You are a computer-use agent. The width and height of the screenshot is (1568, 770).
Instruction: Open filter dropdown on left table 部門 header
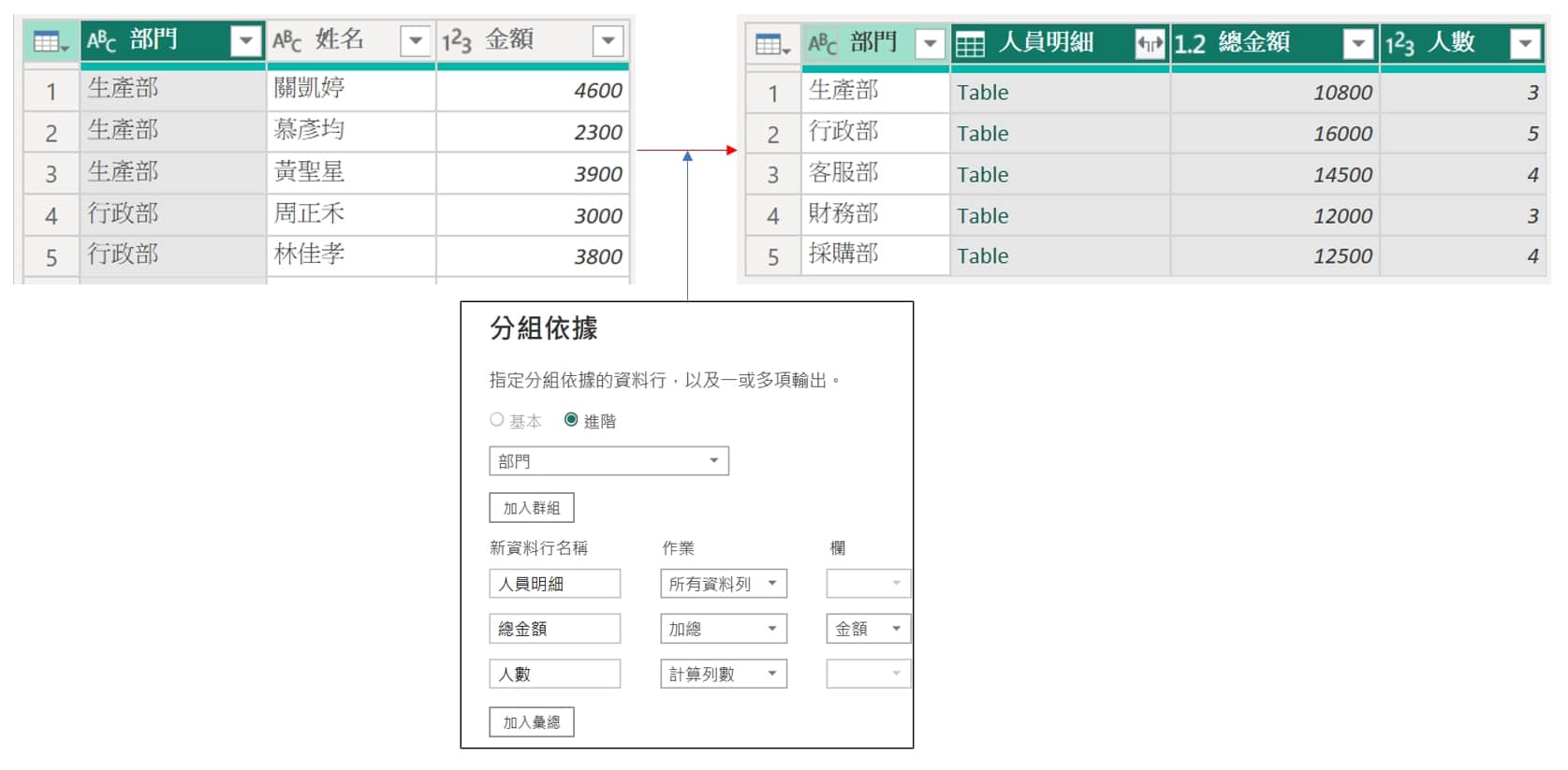(246, 41)
